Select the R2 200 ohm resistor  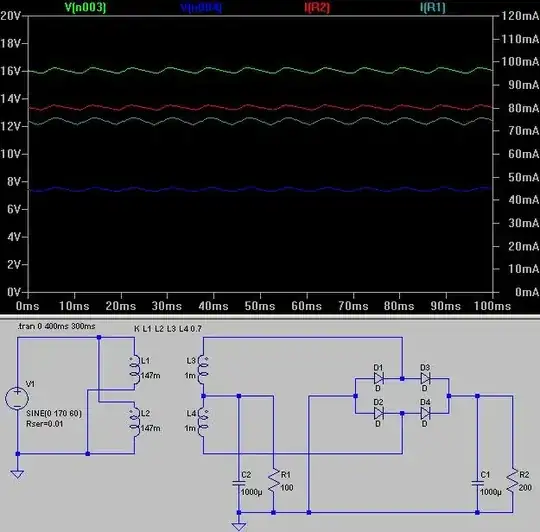pos(512,481)
